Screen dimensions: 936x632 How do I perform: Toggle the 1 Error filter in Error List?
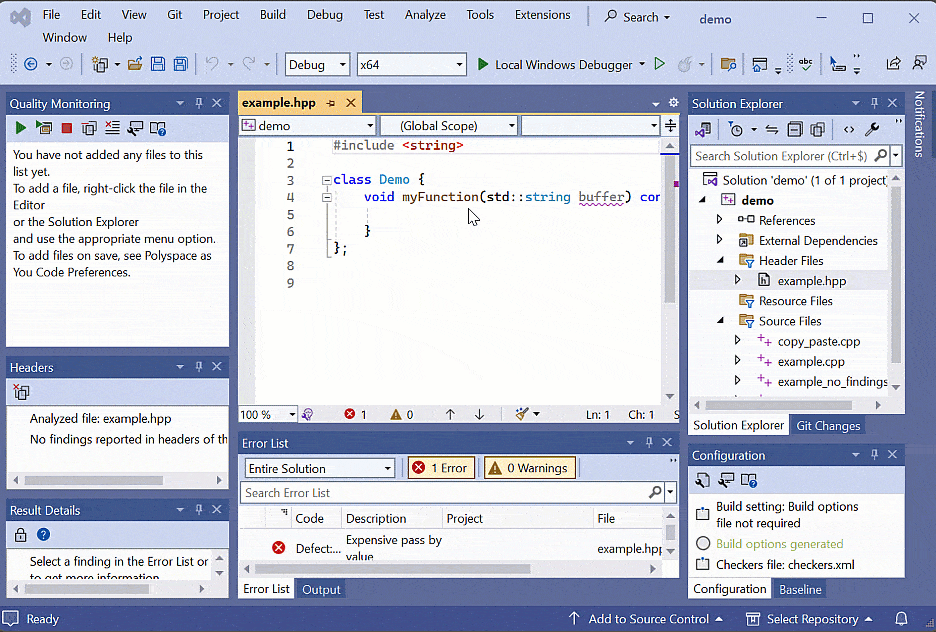coord(441,467)
